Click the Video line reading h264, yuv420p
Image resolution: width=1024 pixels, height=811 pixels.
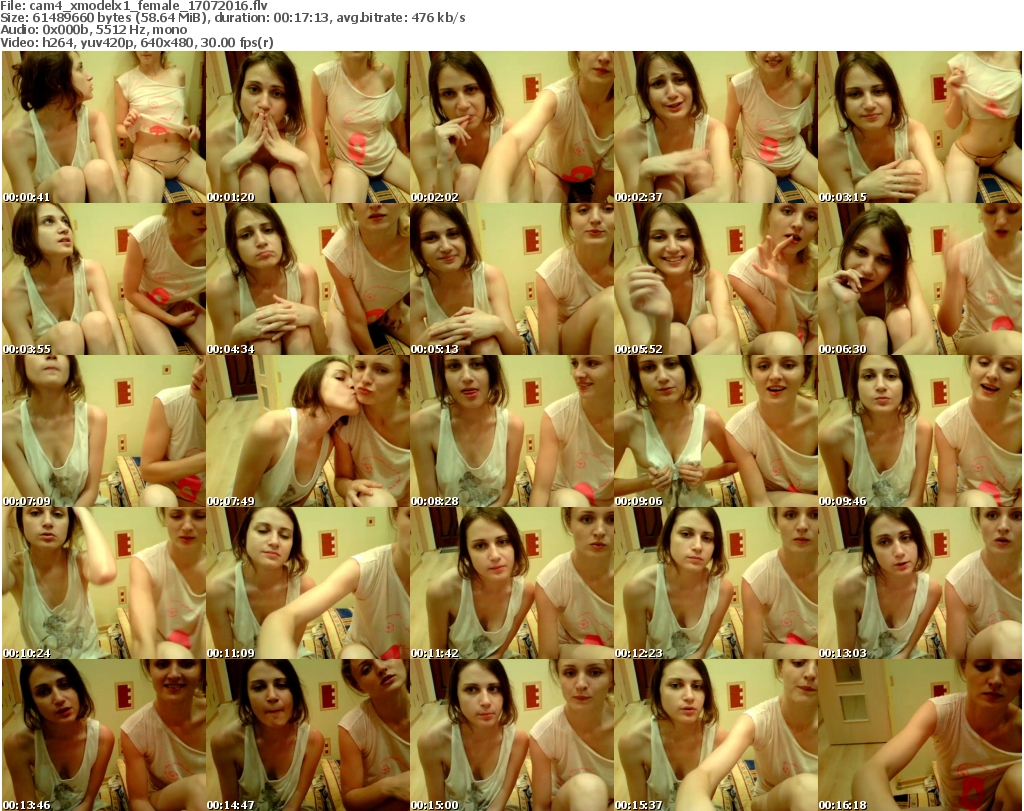pyautogui.click(x=136, y=42)
